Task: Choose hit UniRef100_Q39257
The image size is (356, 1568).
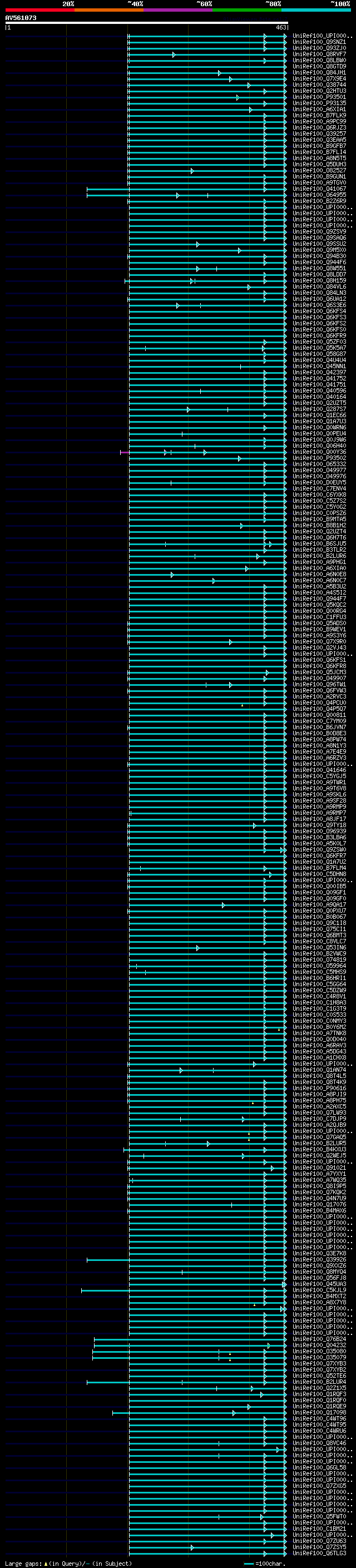Action: pyautogui.click(x=319, y=134)
